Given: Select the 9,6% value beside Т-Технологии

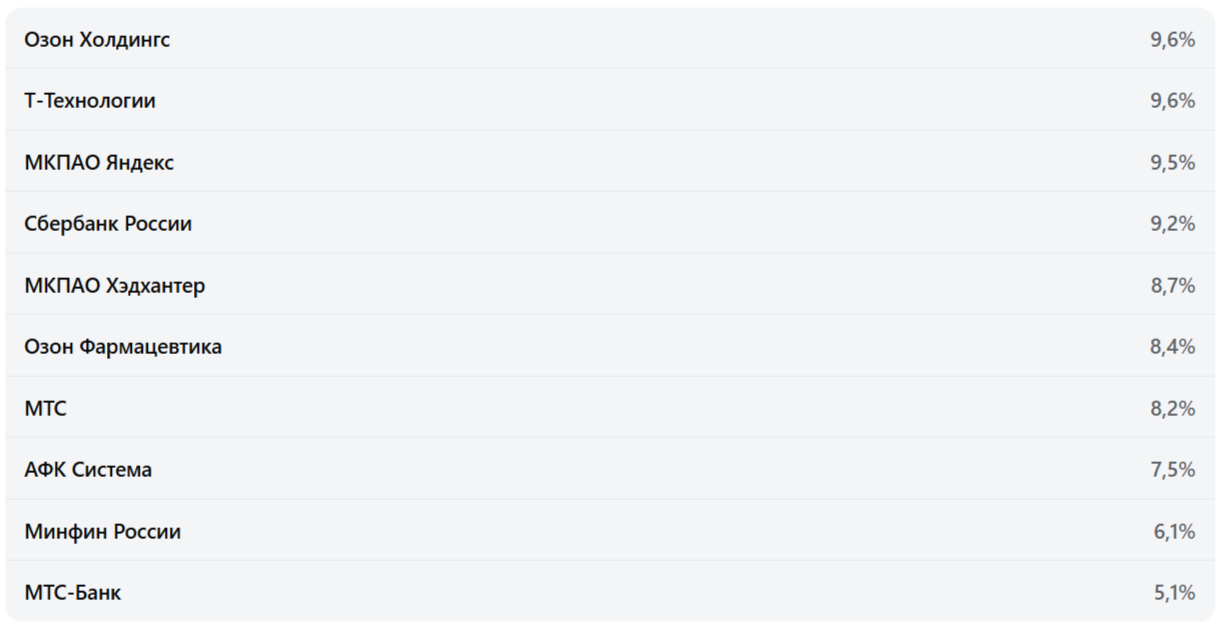Looking at the screenshot, I should (1172, 101).
